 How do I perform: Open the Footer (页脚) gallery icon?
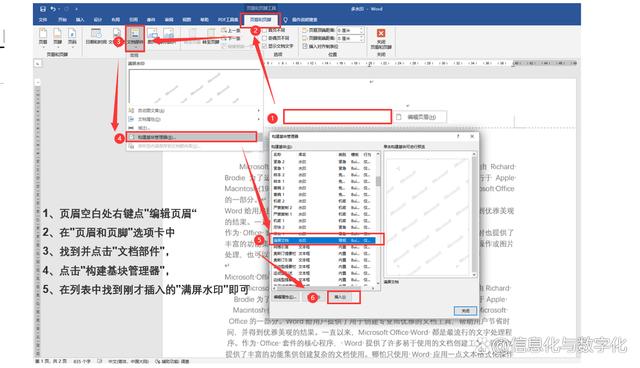(58, 36)
